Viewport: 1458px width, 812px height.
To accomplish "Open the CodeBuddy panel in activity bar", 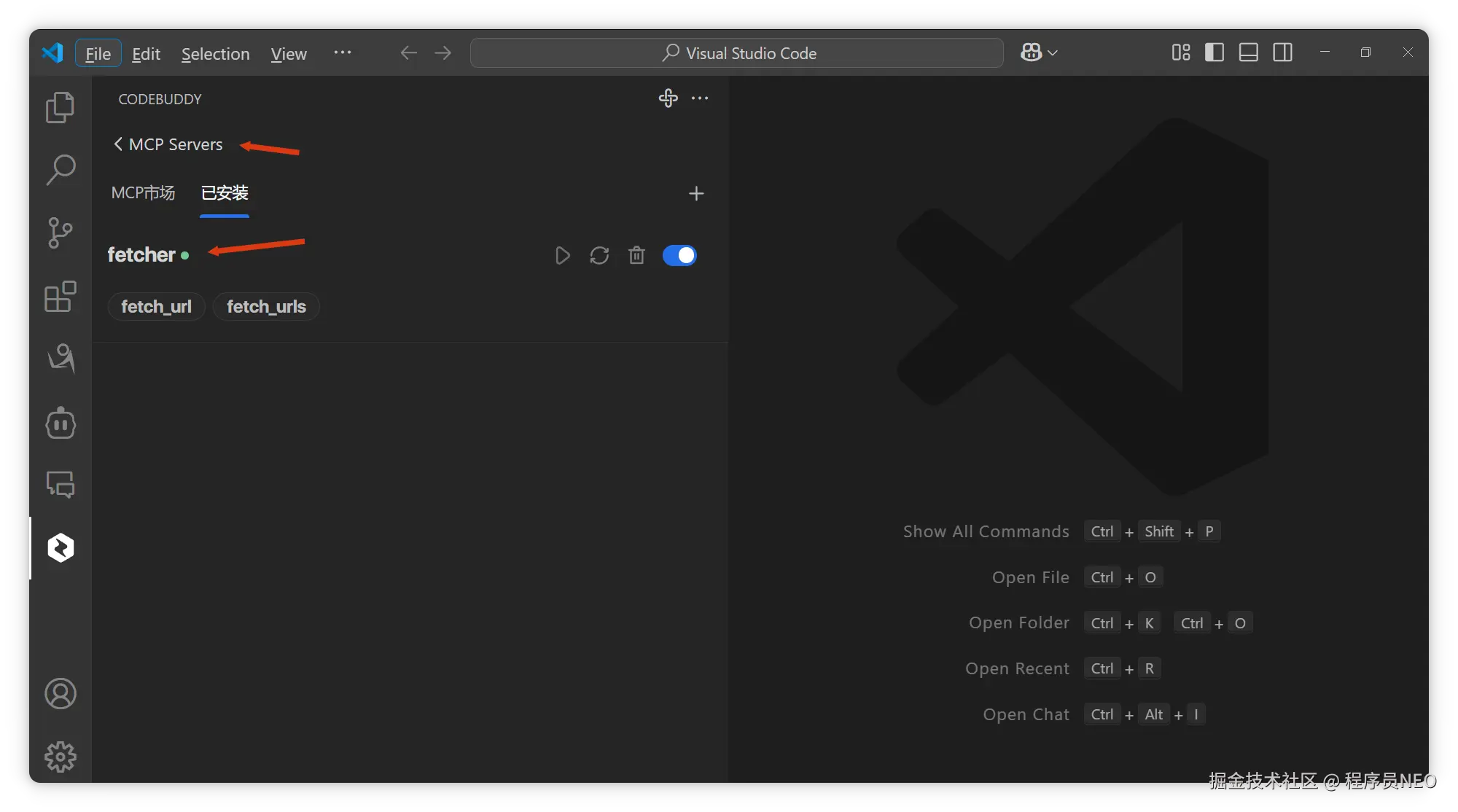I will coord(61,547).
